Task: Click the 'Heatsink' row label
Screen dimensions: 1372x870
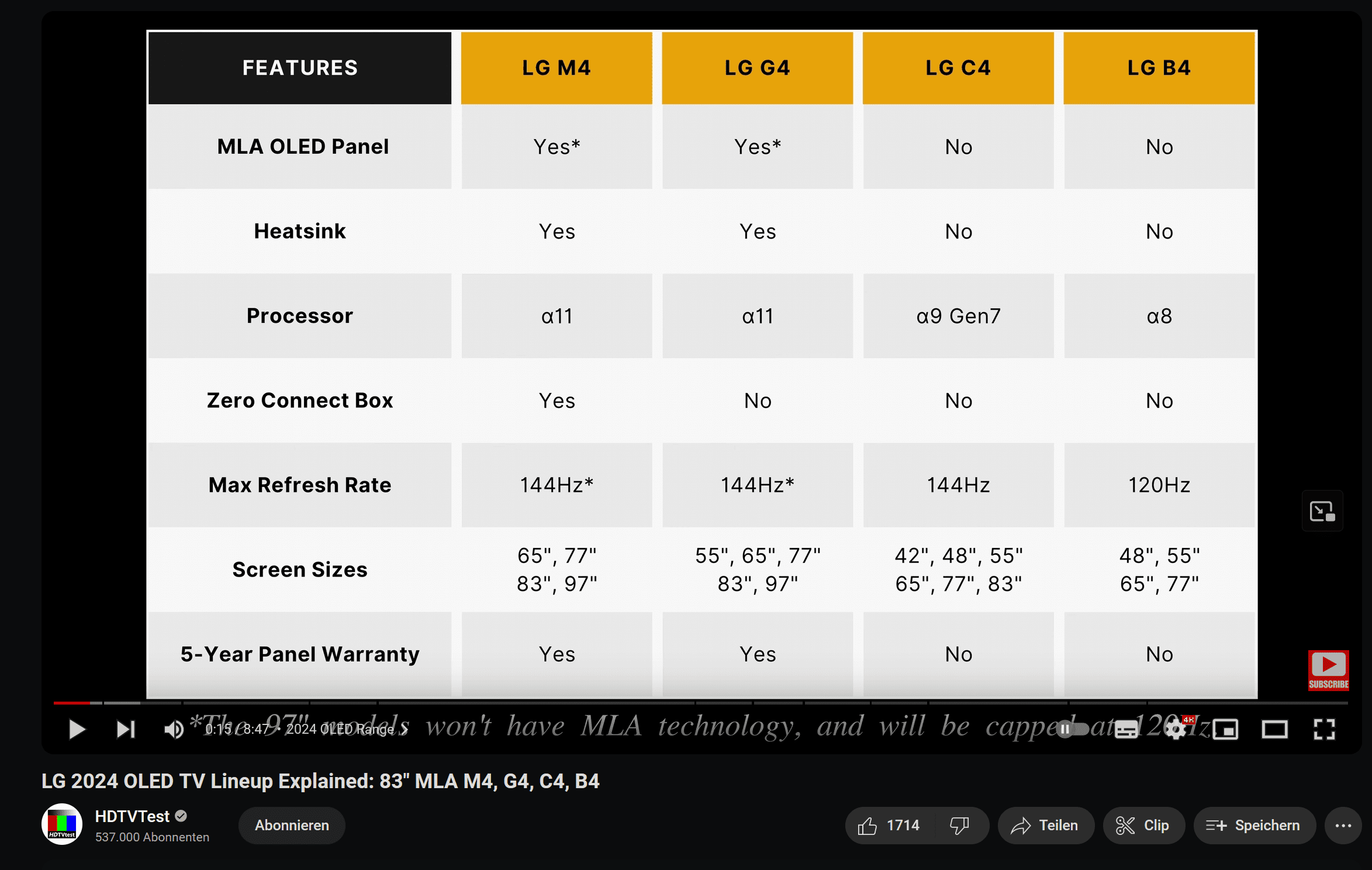Action: click(x=300, y=231)
